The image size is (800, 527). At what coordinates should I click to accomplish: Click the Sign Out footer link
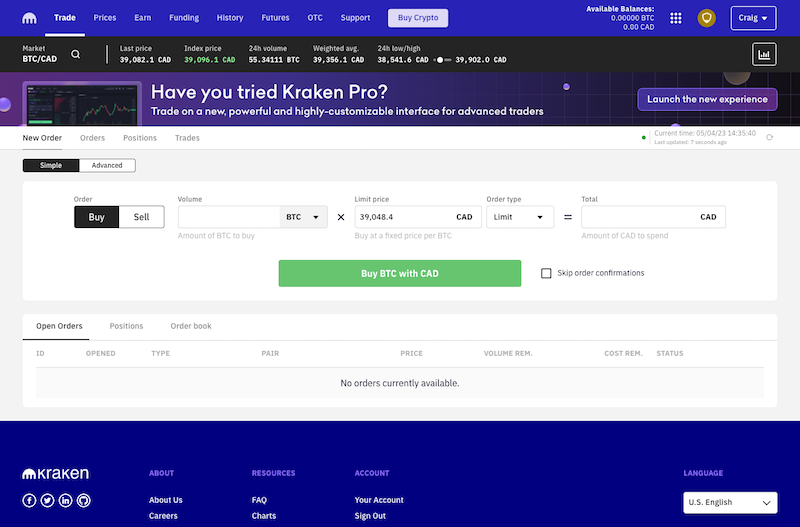point(370,516)
